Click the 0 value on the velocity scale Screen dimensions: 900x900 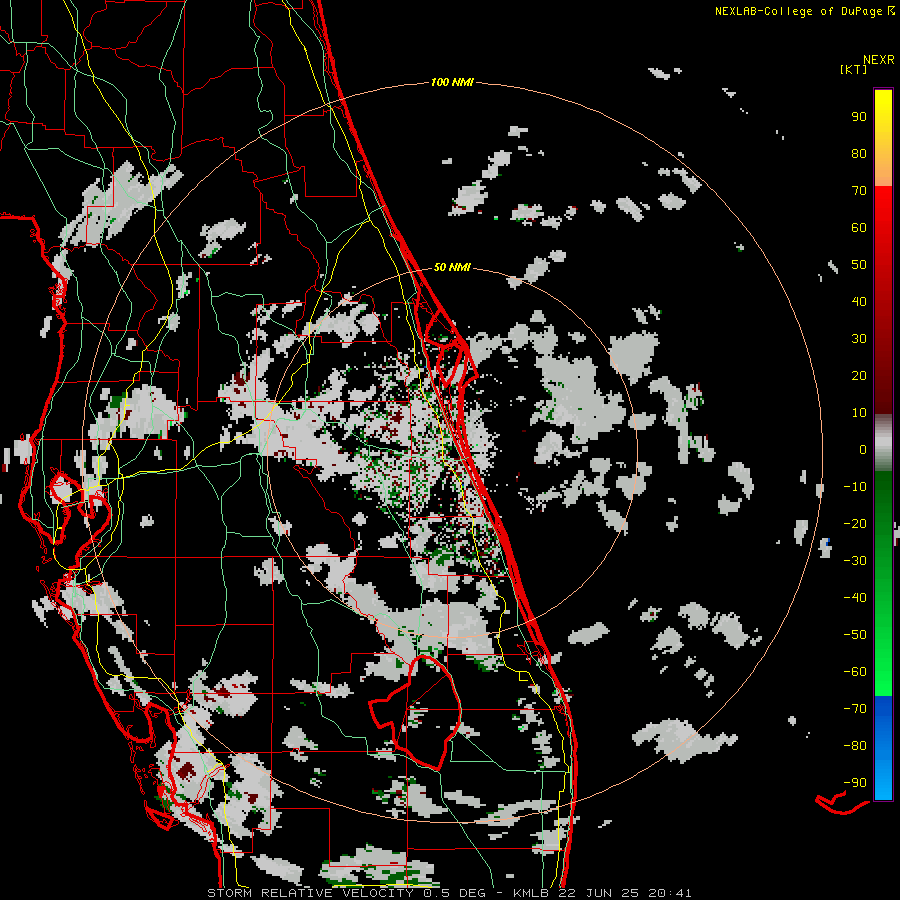tap(863, 450)
